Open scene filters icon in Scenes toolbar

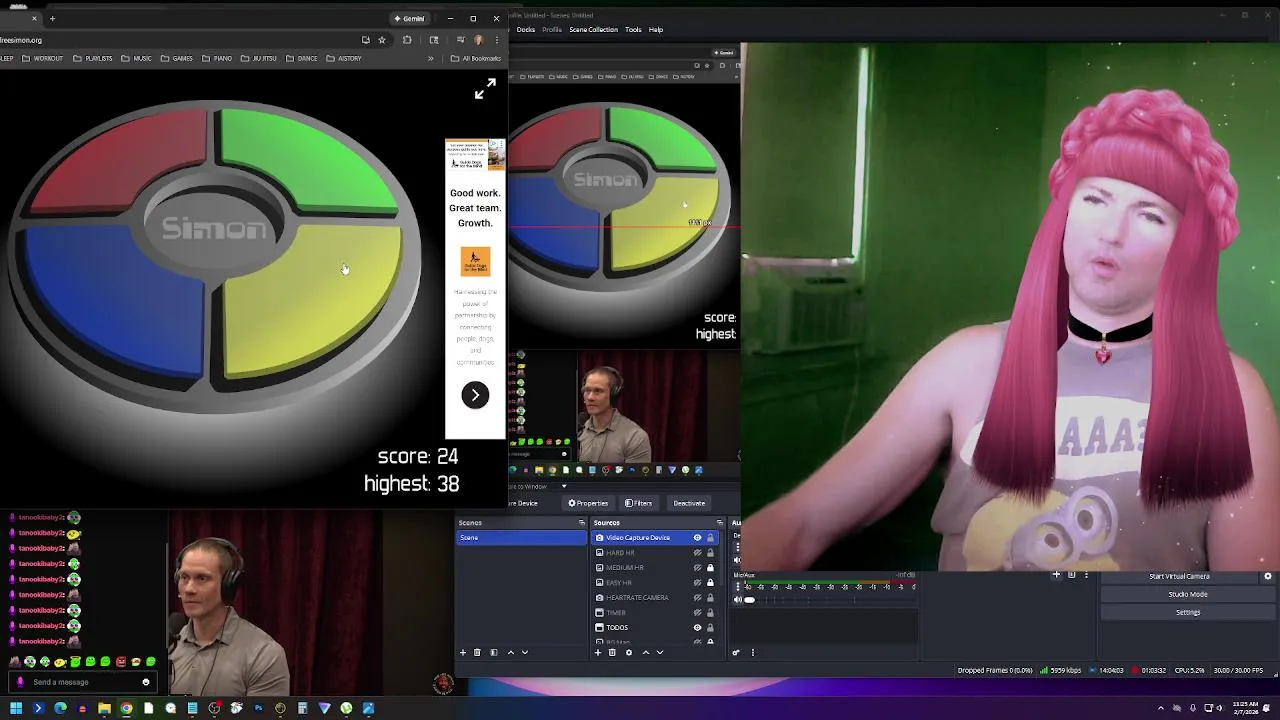pos(493,652)
